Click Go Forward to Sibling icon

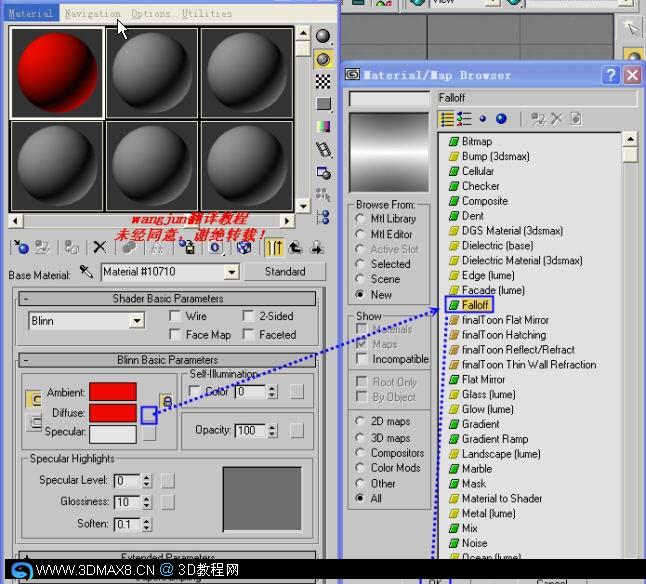click(x=316, y=247)
